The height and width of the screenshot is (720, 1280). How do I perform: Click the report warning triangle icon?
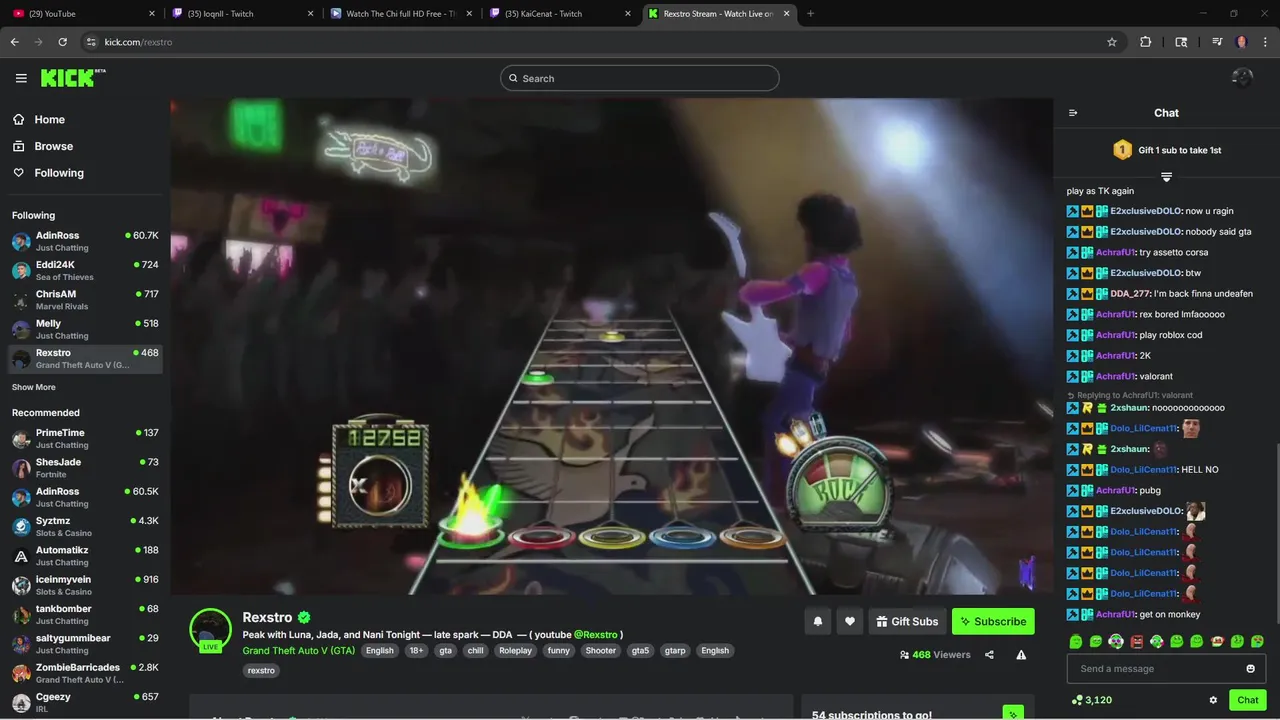point(1021,655)
